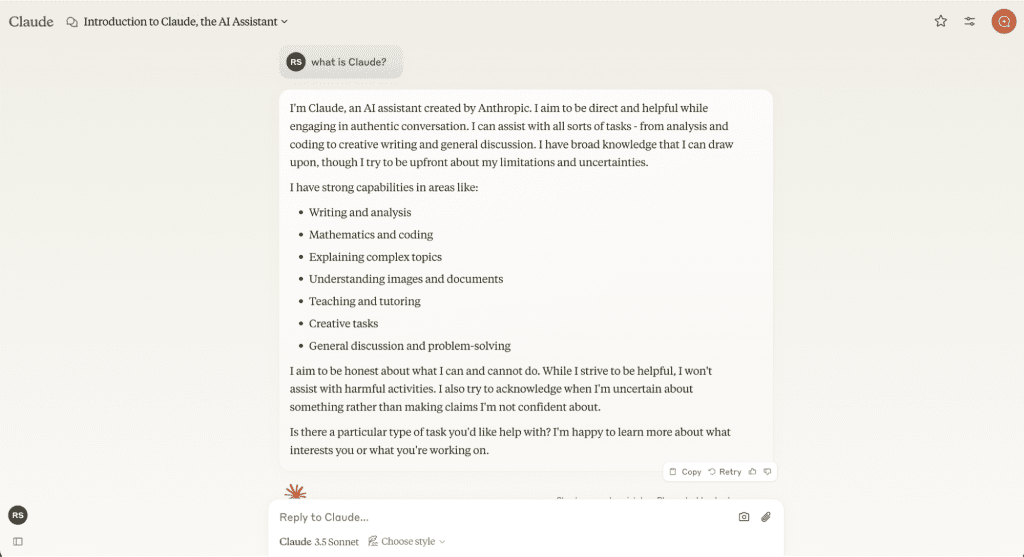The image size is (1024, 557).
Task: Open the Choose style dropdown
Action: coord(407,541)
